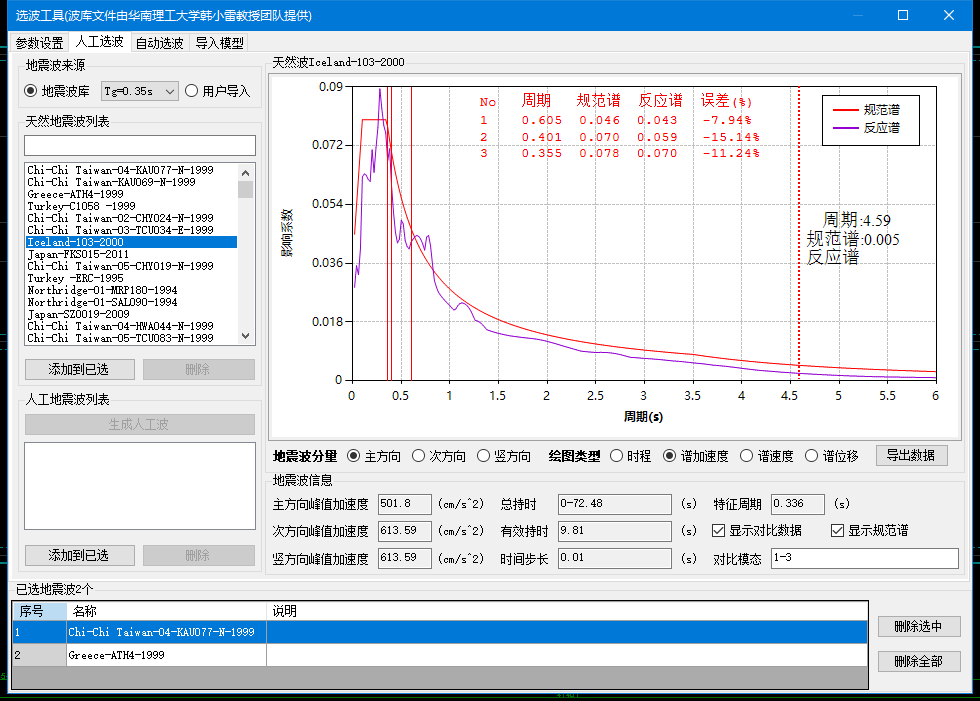Select the 地震波库 radio button
Image resolution: width=980 pixels, height=701 pixels.
31,91
